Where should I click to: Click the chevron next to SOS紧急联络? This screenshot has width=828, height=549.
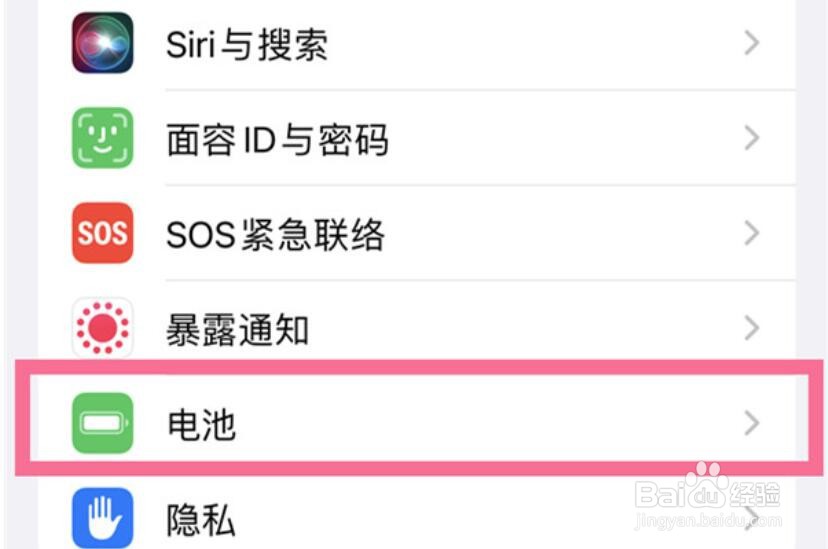(x=752, y=234)
